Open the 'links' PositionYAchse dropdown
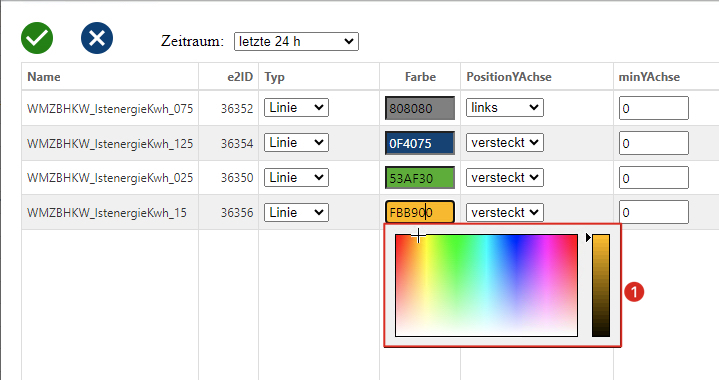 (x=504, y=108)
